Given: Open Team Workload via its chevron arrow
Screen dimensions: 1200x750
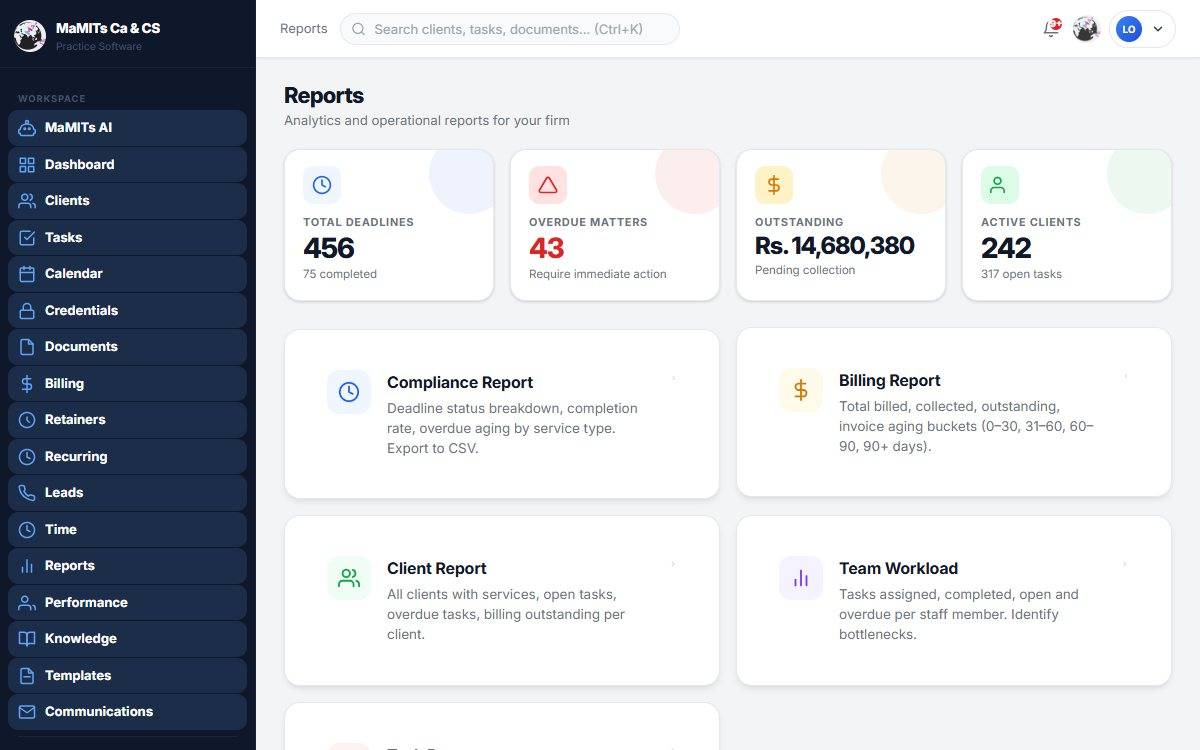Looking at the screenshot, I should 1126,564.
